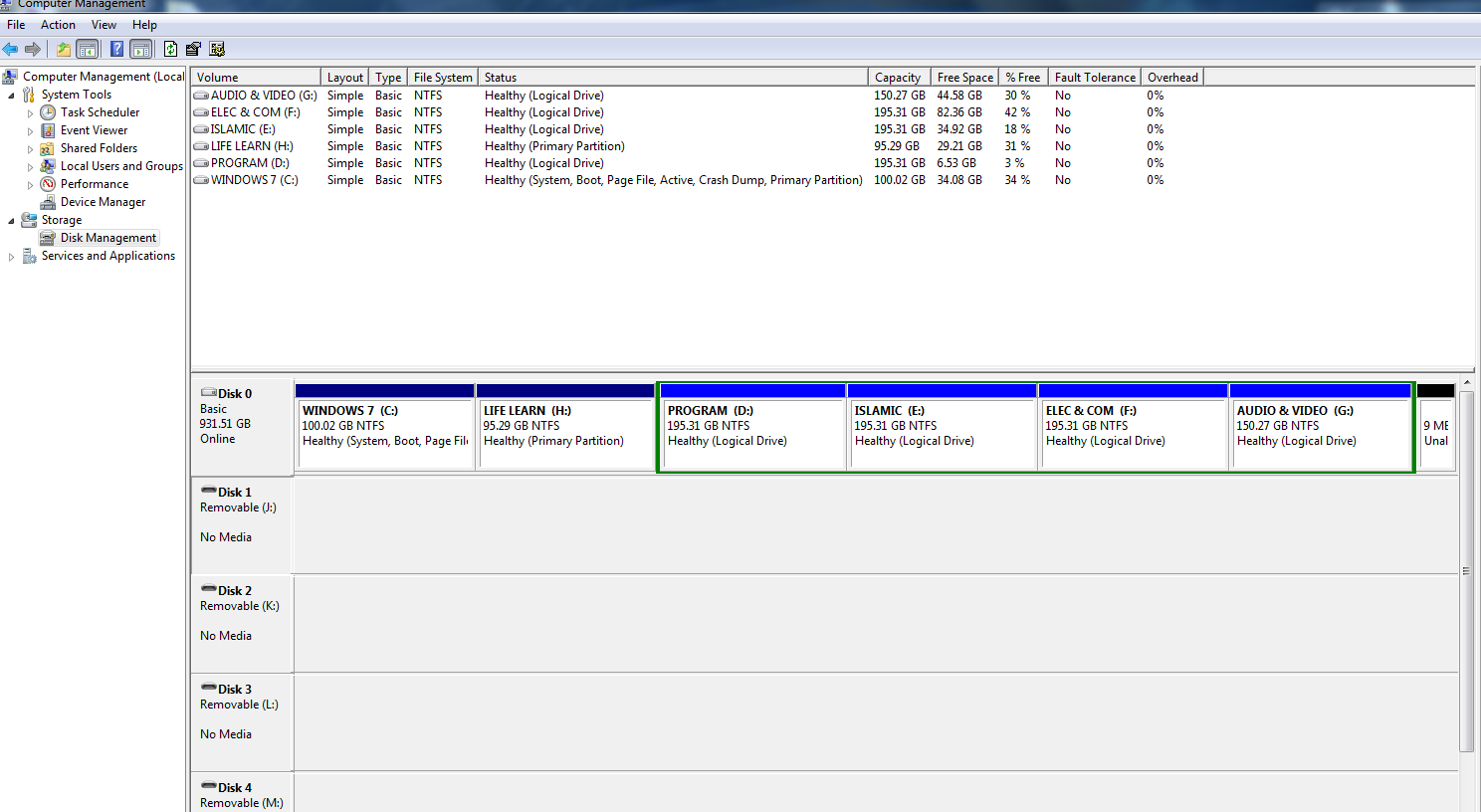
Task: Select the Device Manager icon in tree
Action: click(x=48, y=202)
